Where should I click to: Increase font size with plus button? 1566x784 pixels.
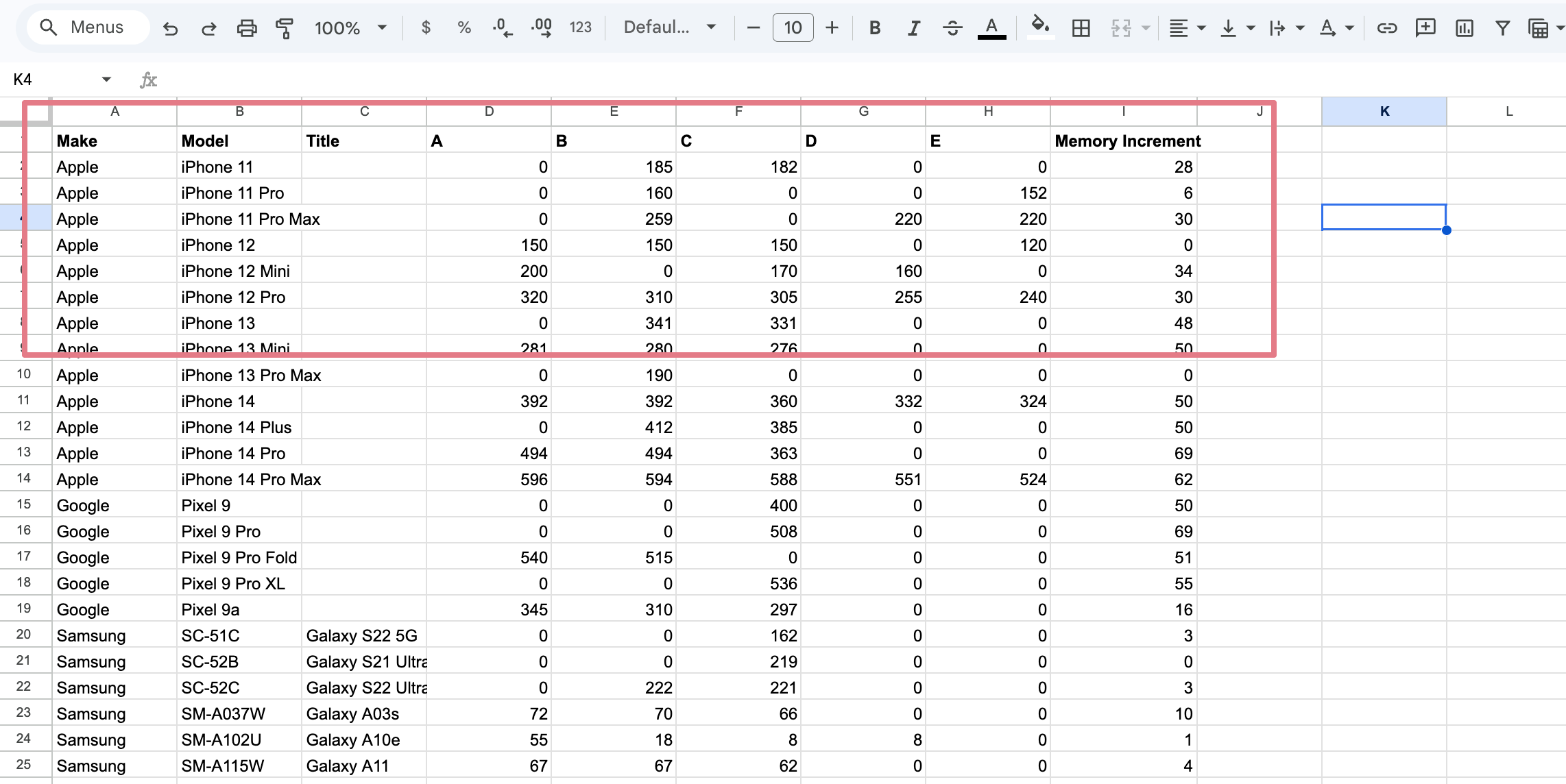(832, 27)
